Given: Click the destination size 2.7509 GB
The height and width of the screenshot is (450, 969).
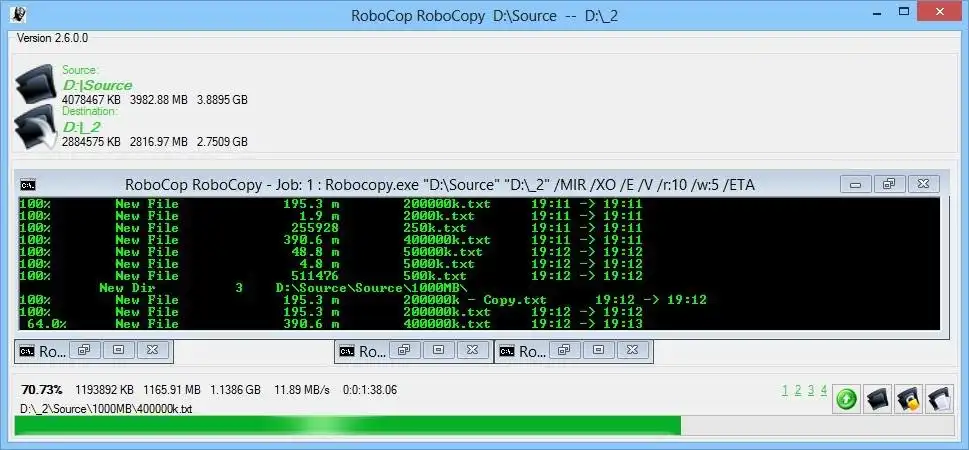Looking at the screenshot, I should coord(222,142).
